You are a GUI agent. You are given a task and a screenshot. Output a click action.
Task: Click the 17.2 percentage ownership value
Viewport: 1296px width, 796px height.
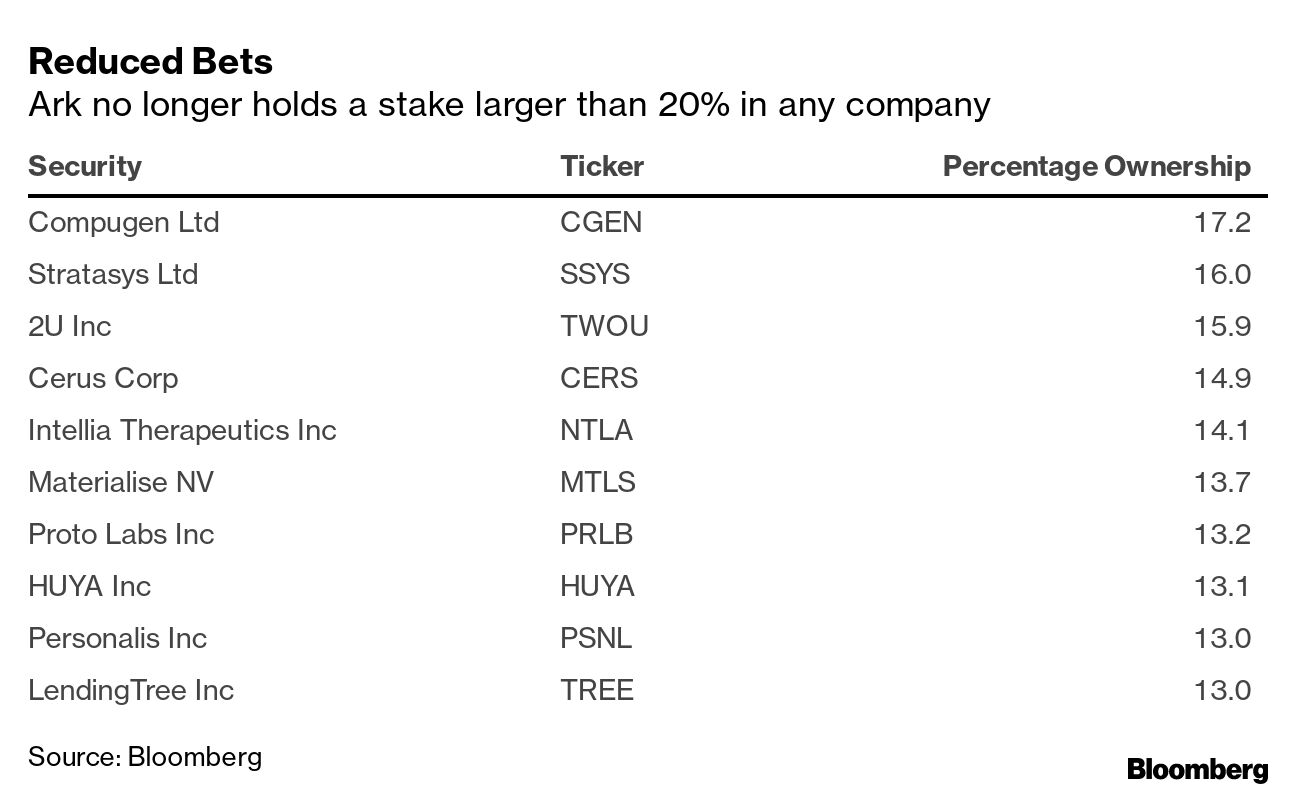click(x=1222, y=222)
